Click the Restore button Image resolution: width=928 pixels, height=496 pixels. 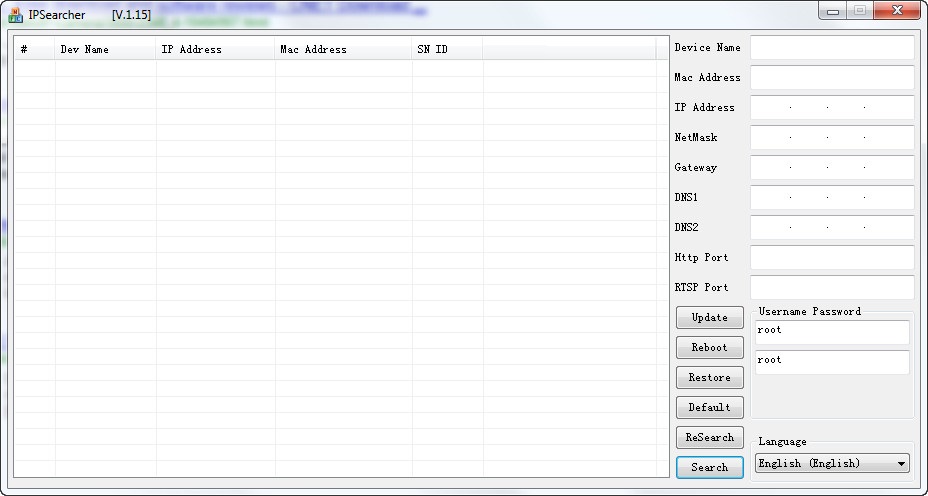(x=710, y=377)
